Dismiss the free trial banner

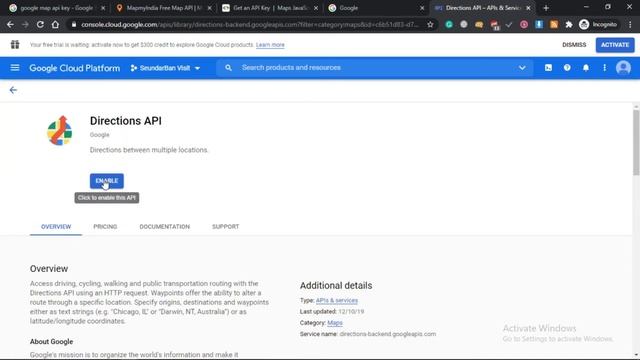click(574, 45)
